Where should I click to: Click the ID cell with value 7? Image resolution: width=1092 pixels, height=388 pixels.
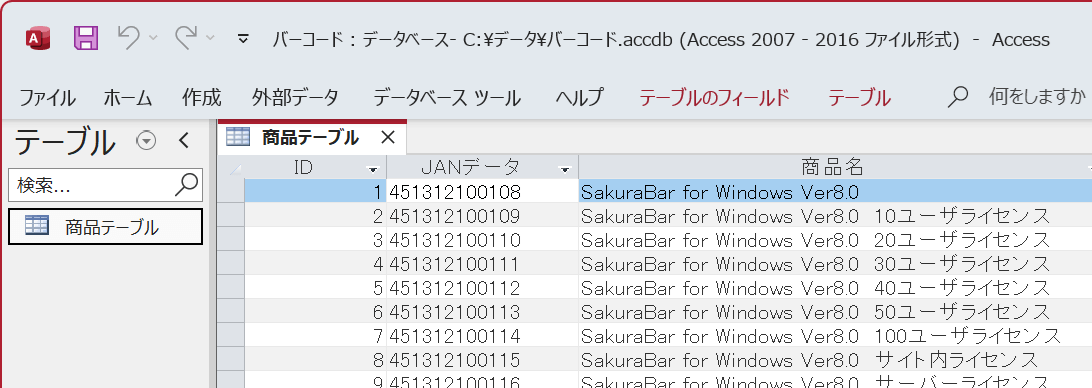click(315, 335)
